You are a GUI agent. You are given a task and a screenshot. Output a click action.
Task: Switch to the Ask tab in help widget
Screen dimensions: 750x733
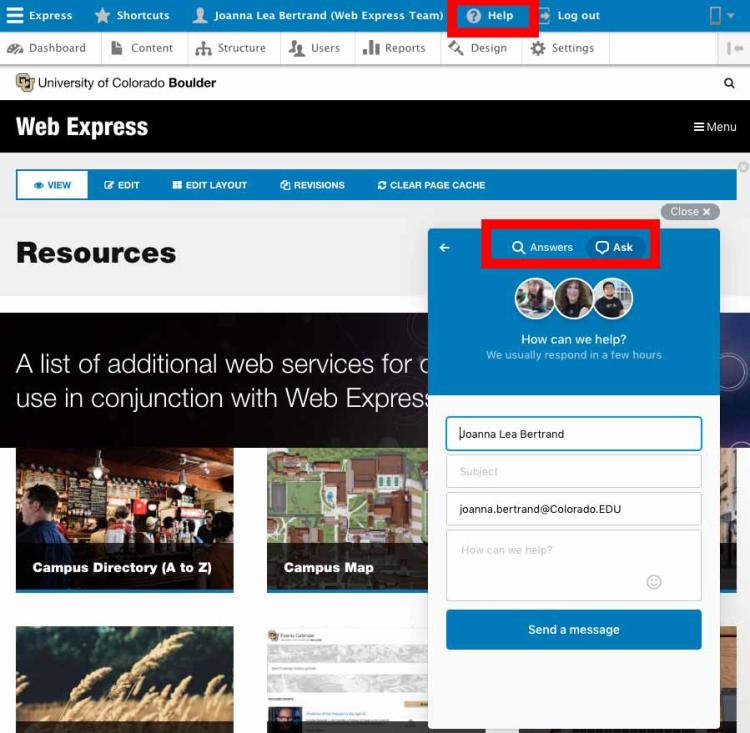pyautogui.click(x=614, y=247)
